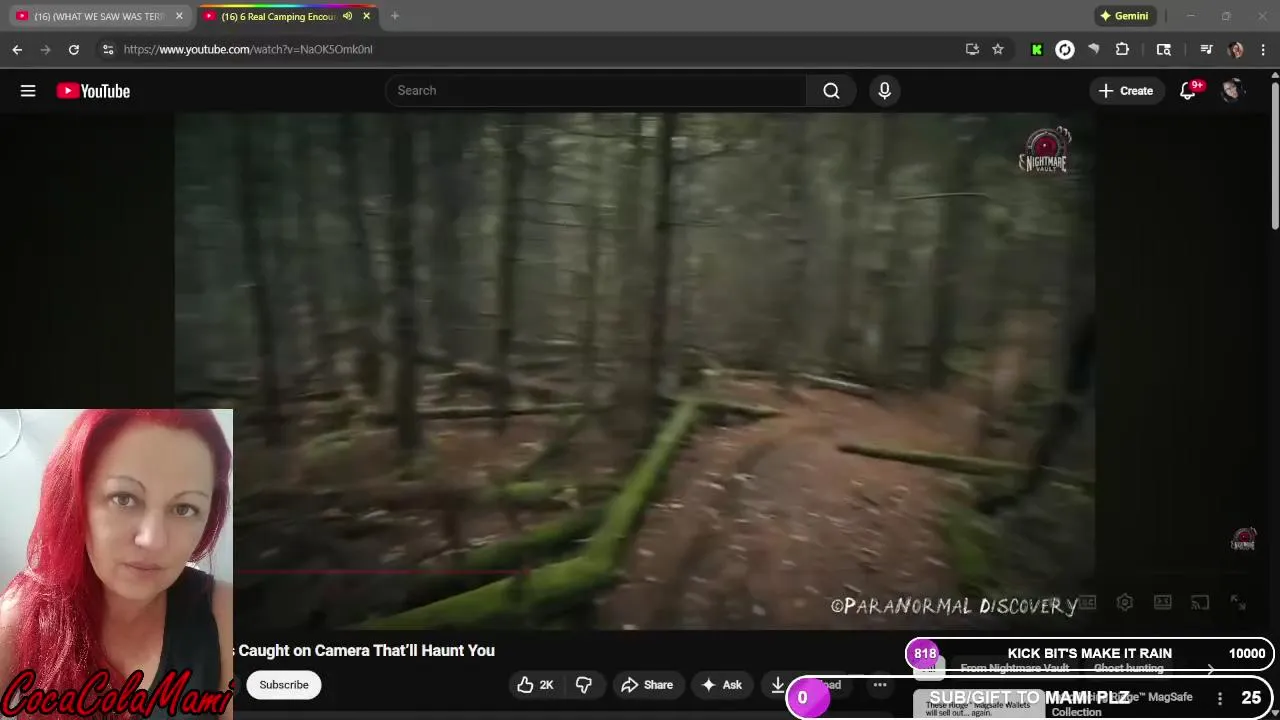Ask about this video
This screenshot has height=720, width=1280.
point(722,685)
